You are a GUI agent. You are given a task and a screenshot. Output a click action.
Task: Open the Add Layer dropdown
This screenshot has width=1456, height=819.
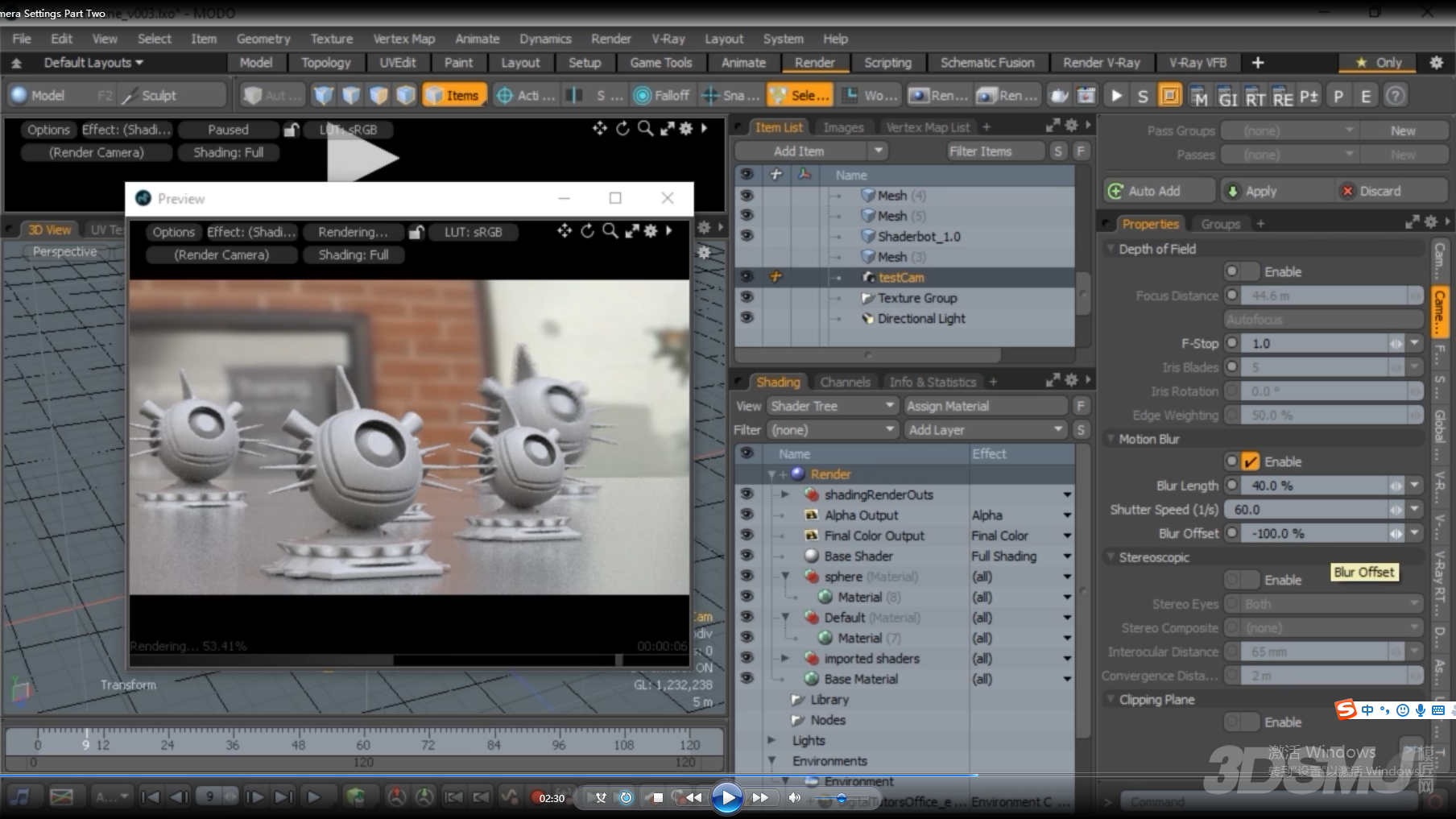[985, 430]
